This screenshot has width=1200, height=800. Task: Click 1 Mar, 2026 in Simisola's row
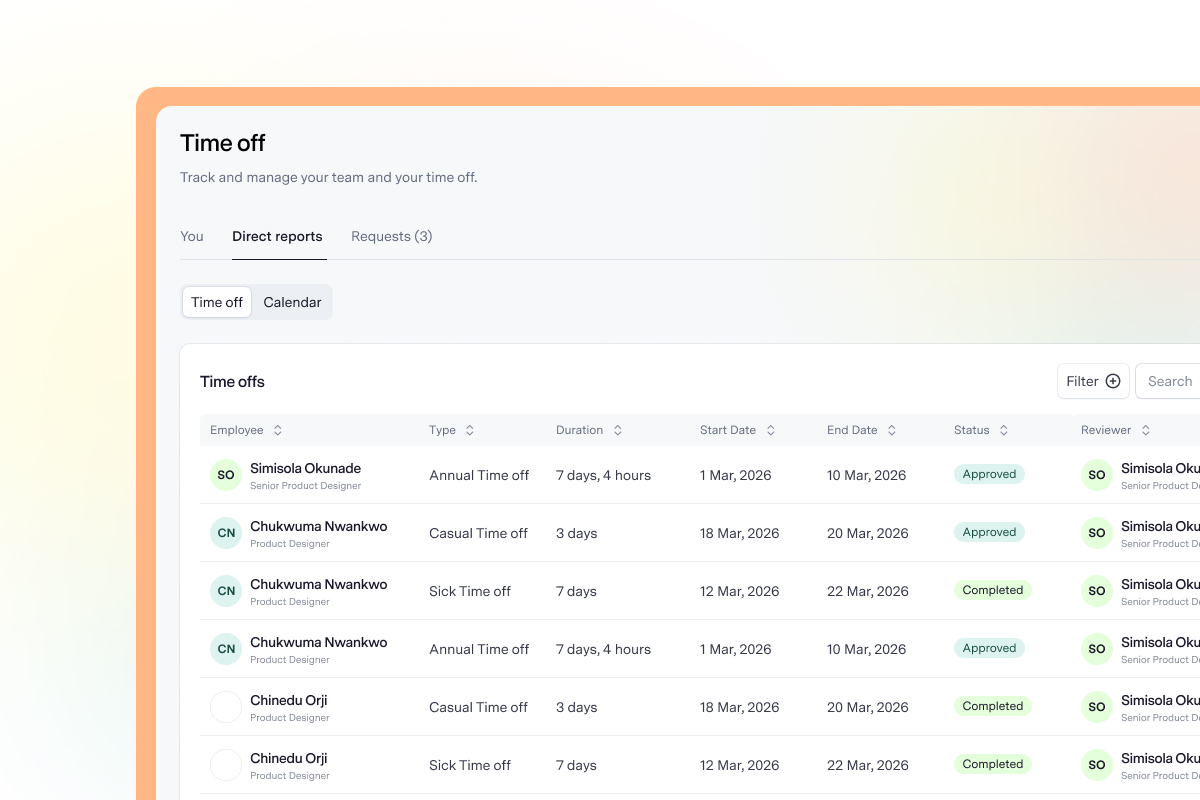(x=736, y=475)
